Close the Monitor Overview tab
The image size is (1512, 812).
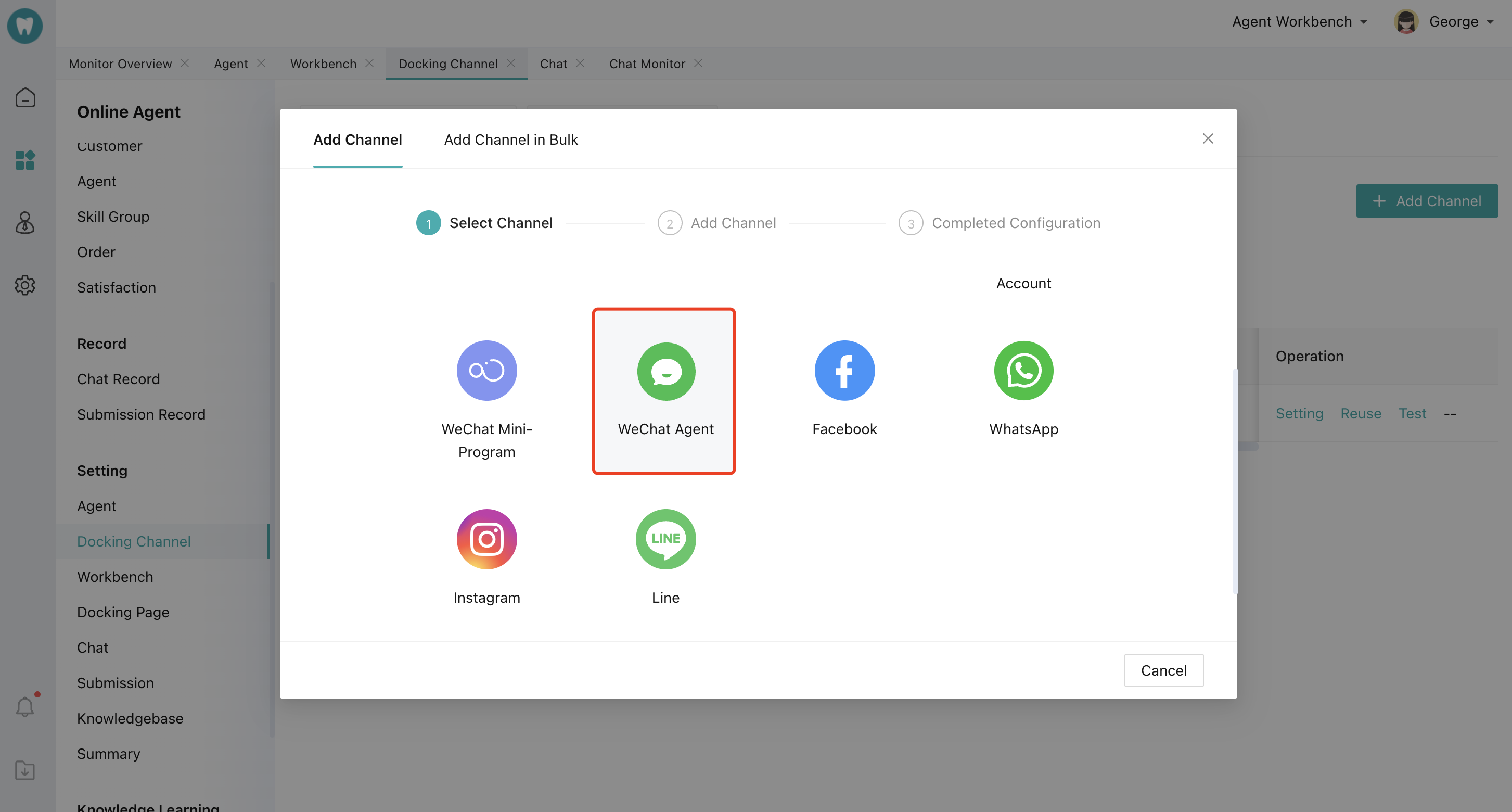pos(185,63)
